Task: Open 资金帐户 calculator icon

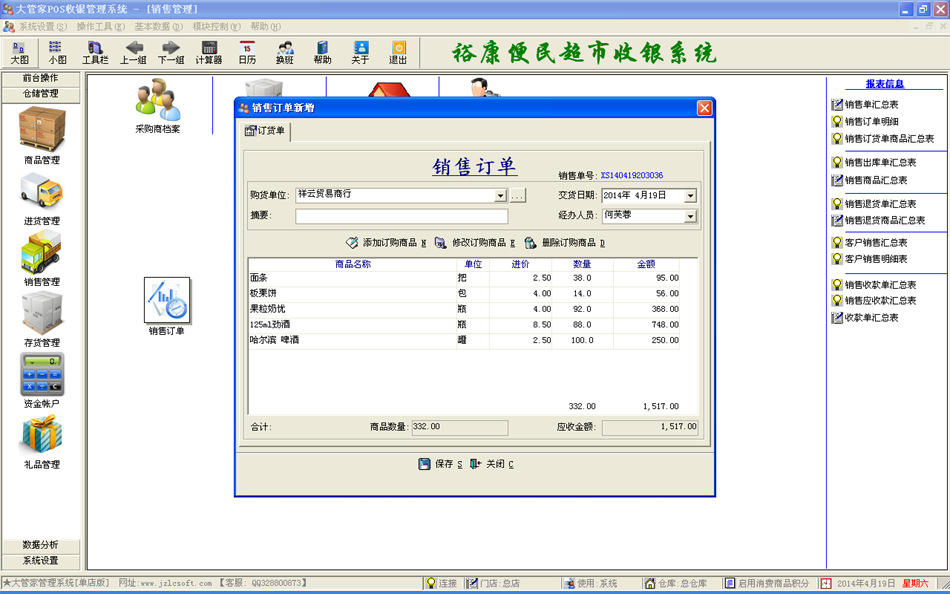Action: 42,381
